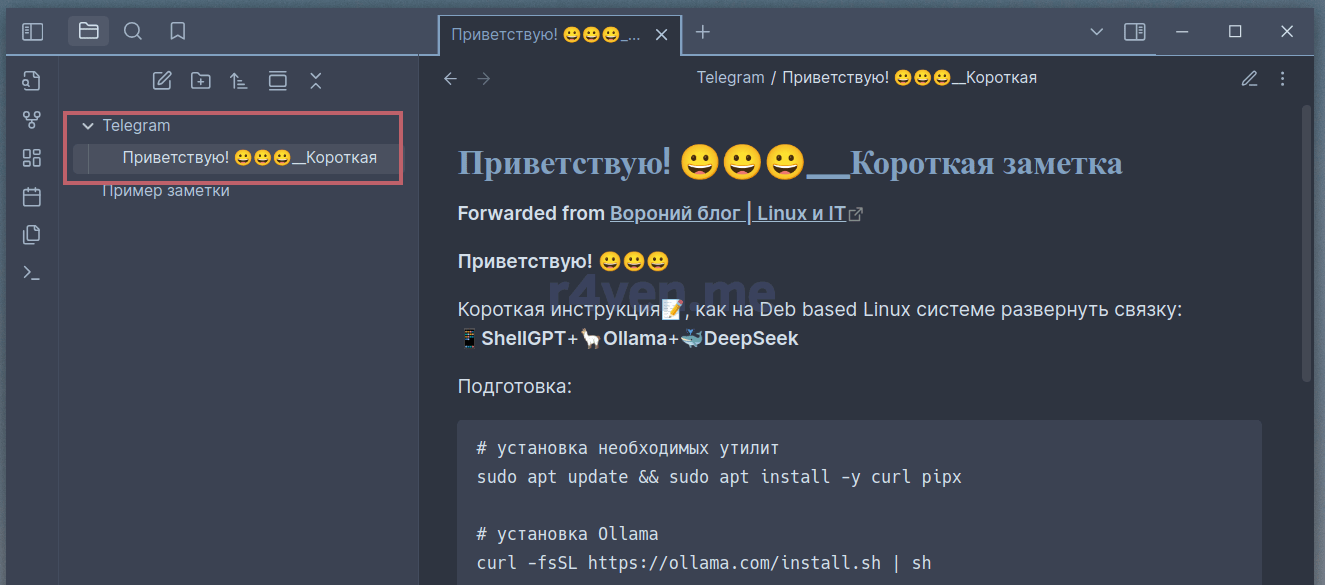Navigate forward with the right arrow
This screenshot has width=1325, height=585.
[x=484, y=78]
